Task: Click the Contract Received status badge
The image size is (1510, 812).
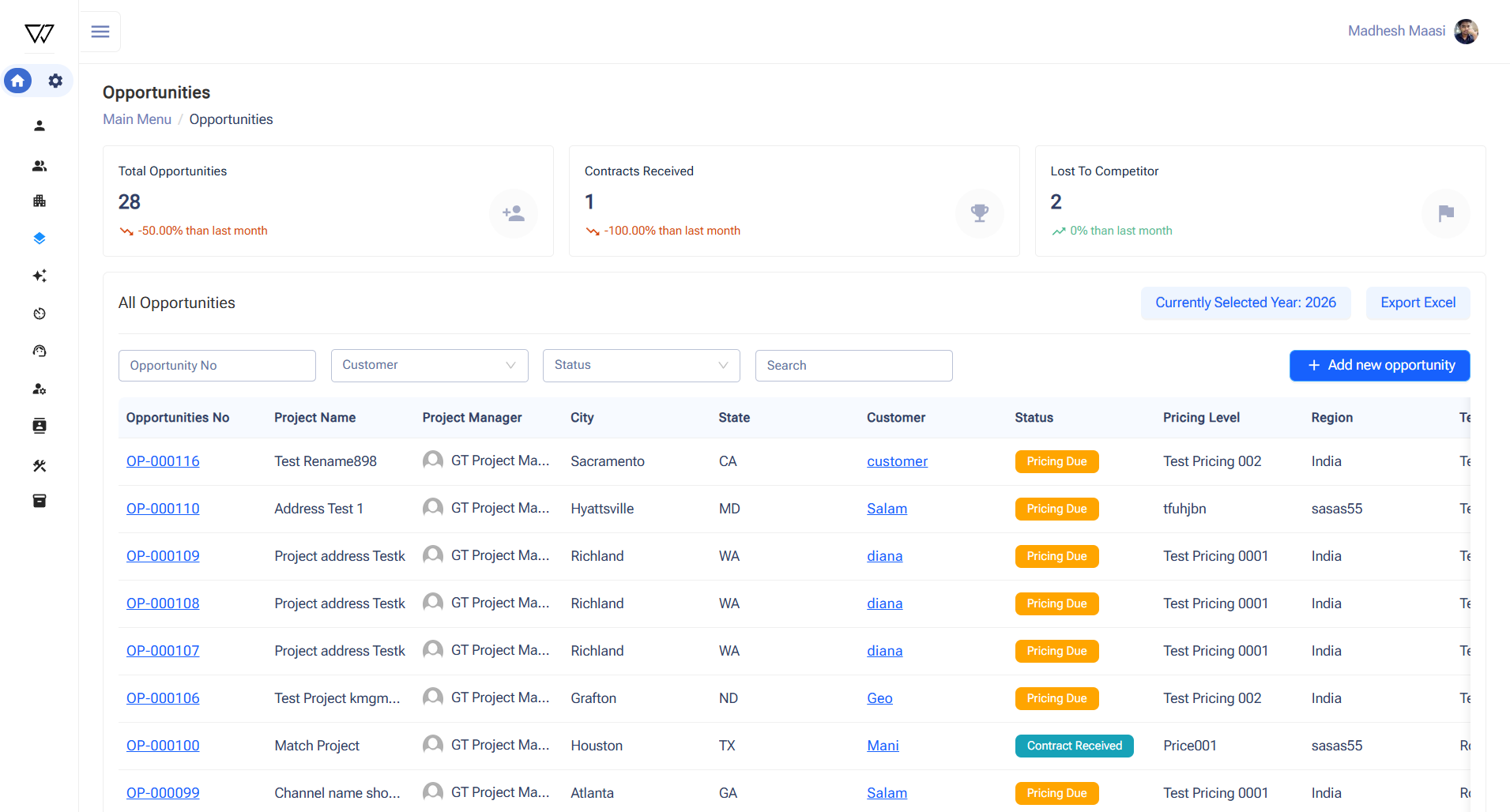Action: [1074, 746]
